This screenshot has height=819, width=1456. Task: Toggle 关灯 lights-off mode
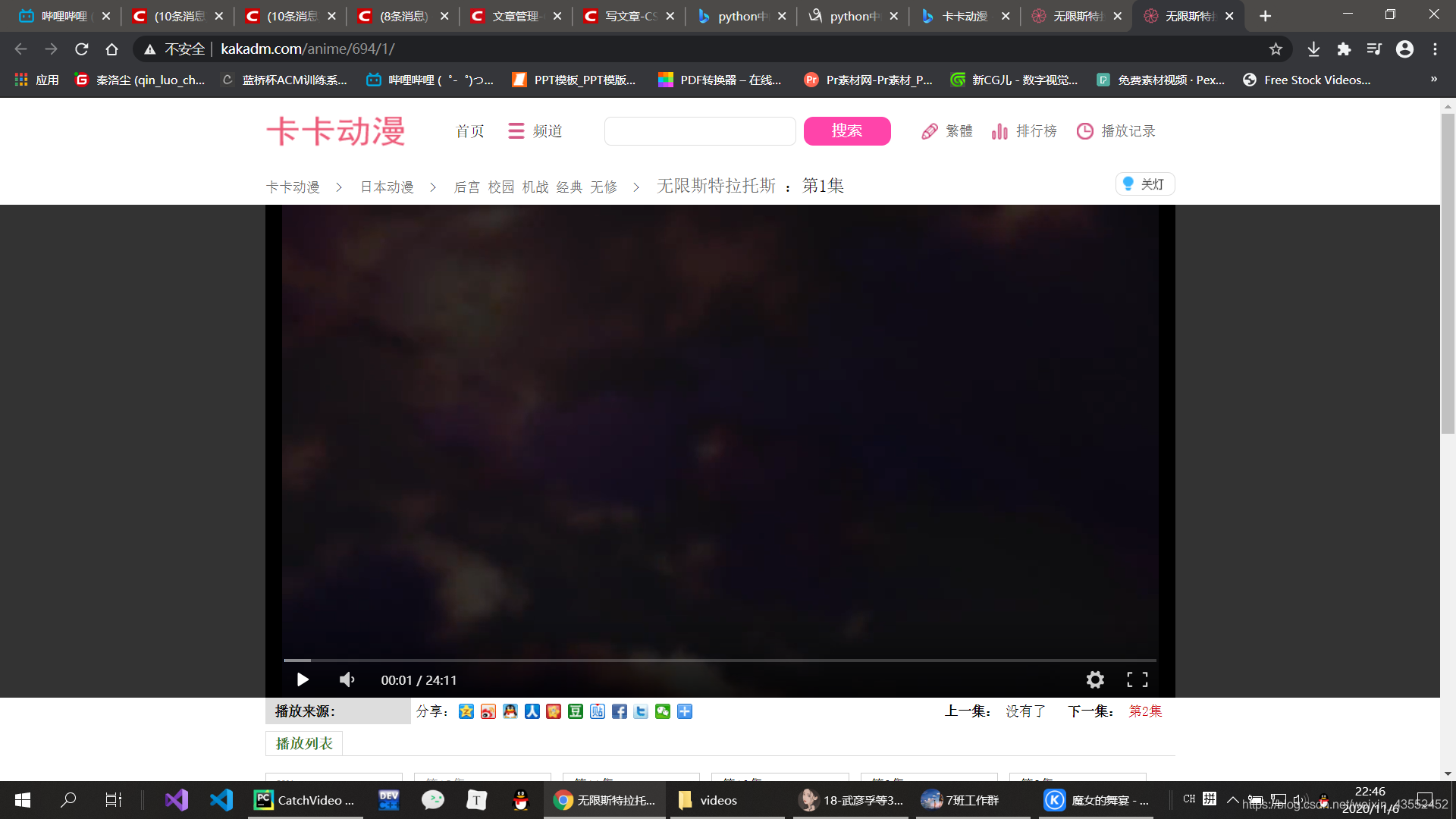(x=1144, y=184)
